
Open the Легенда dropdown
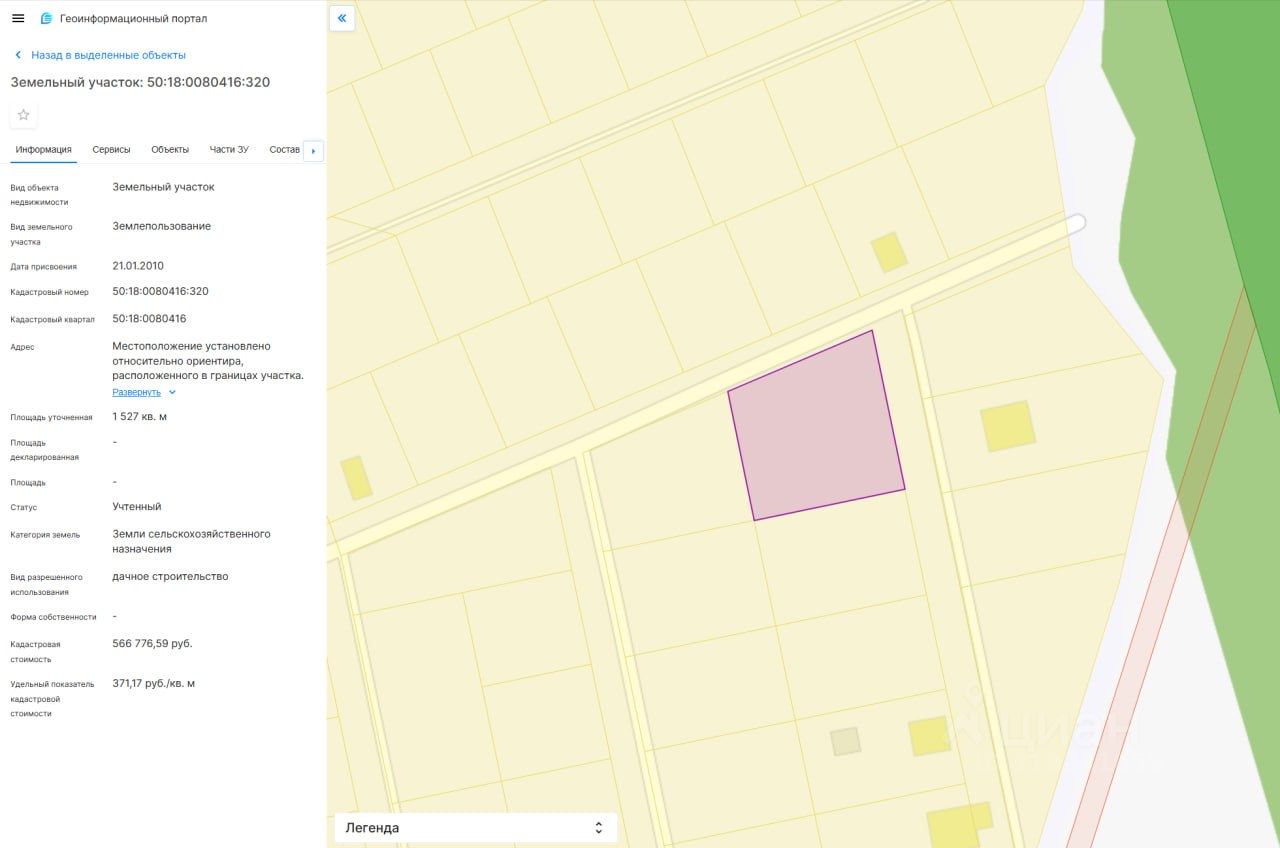(475, 828)
